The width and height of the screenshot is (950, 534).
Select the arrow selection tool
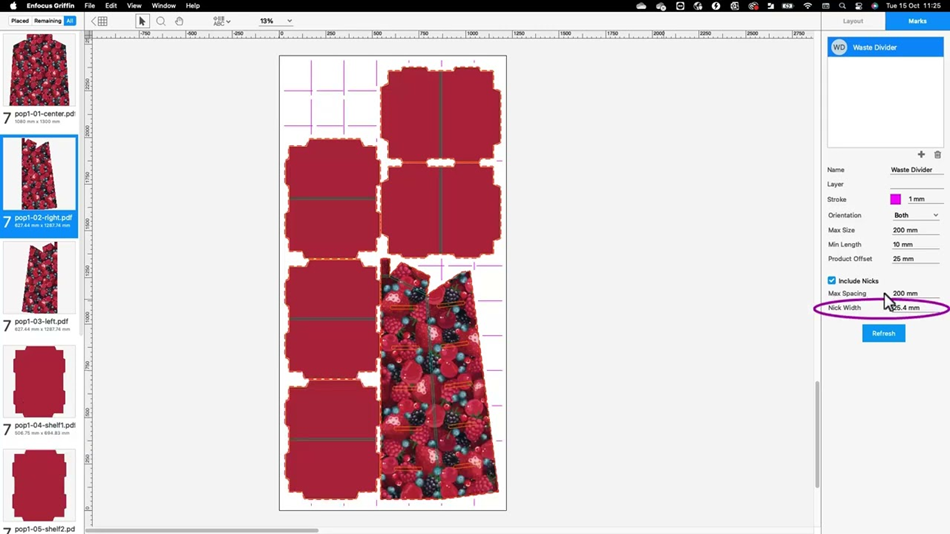click(x=142, y=21)
